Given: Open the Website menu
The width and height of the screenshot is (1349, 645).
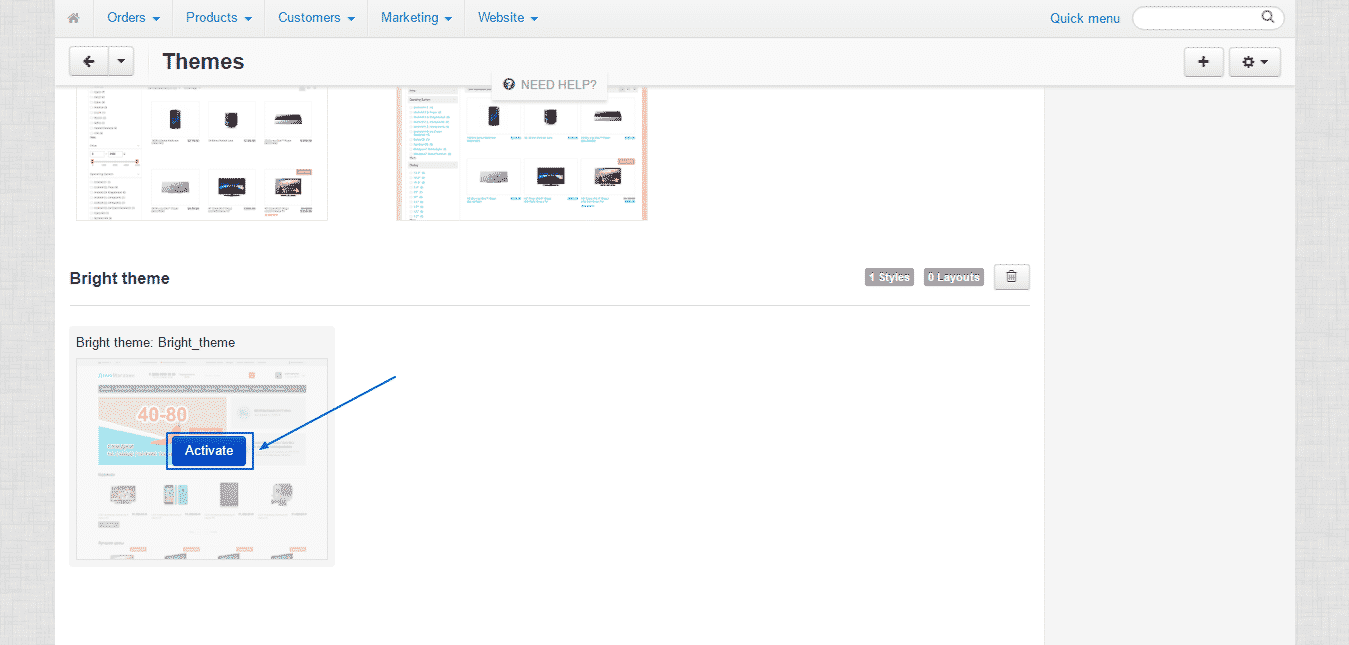Looking at the screenshot, I should [507, 17].
